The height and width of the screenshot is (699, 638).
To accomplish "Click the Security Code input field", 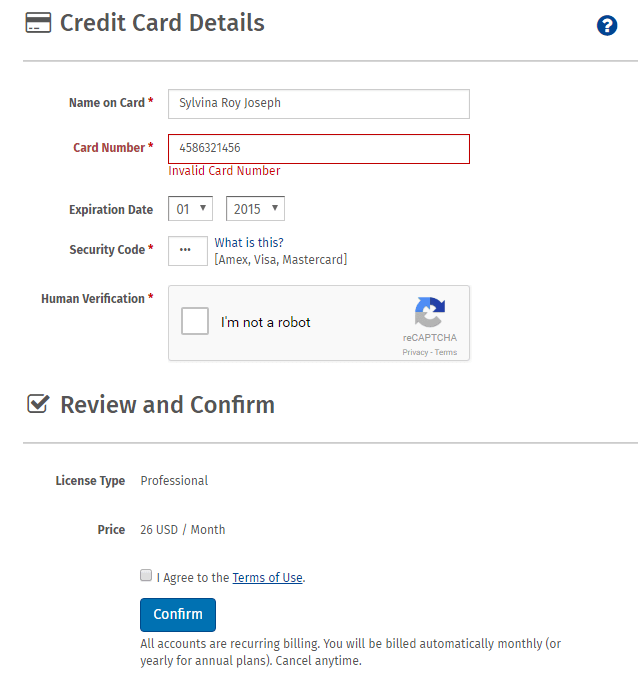I will click(x=188, y=251).
